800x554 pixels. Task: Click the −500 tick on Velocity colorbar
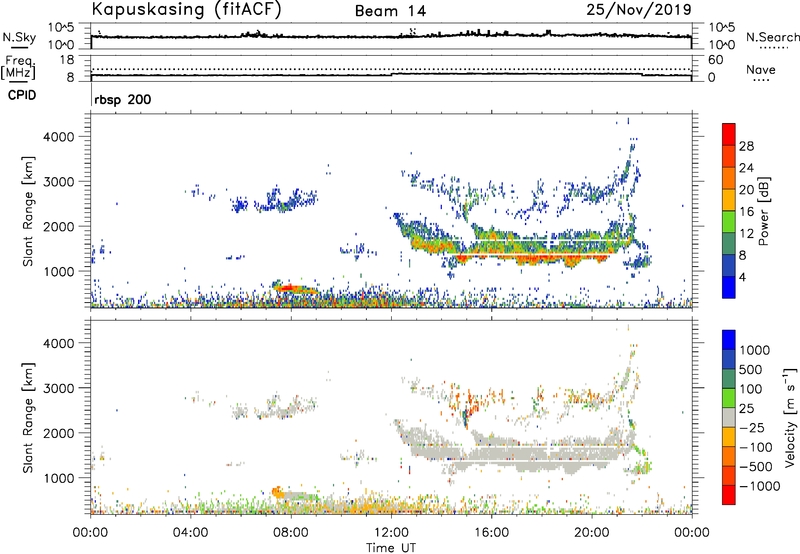tap(756, 466)
